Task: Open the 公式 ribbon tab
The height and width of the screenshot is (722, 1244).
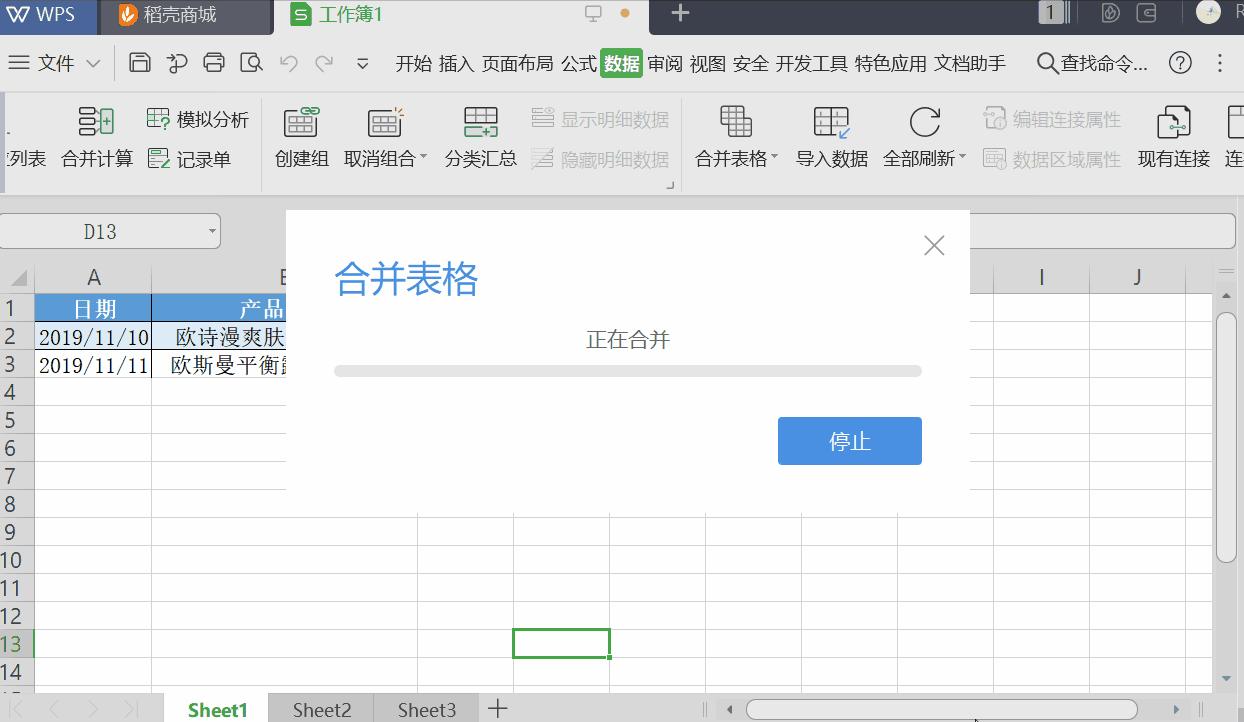Action: tap(578, 62)
